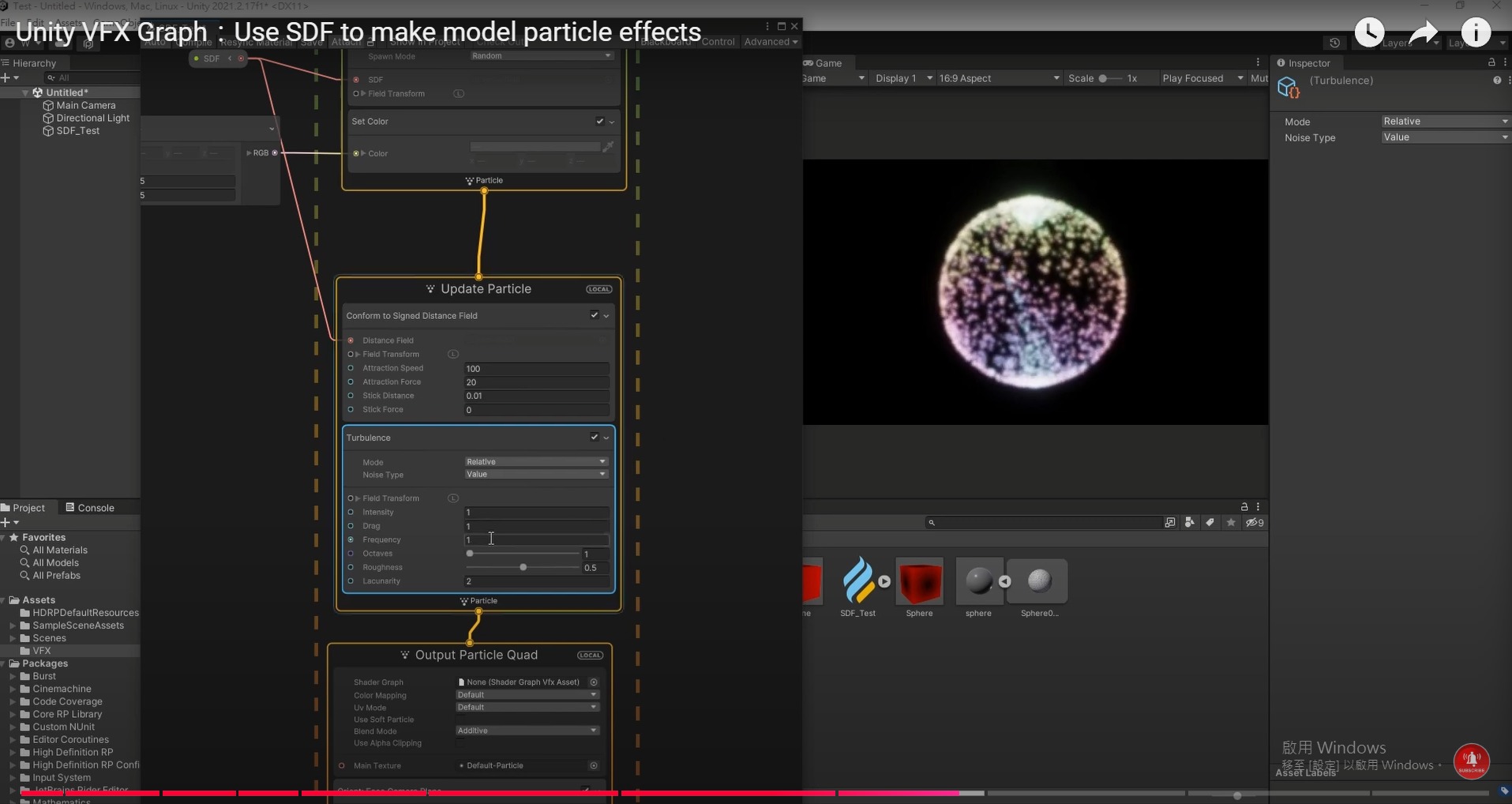This screenshot has width=1512, height=804.
Task: Expand the SDF_Test asset arrow button
Action: tap(884, 581)
